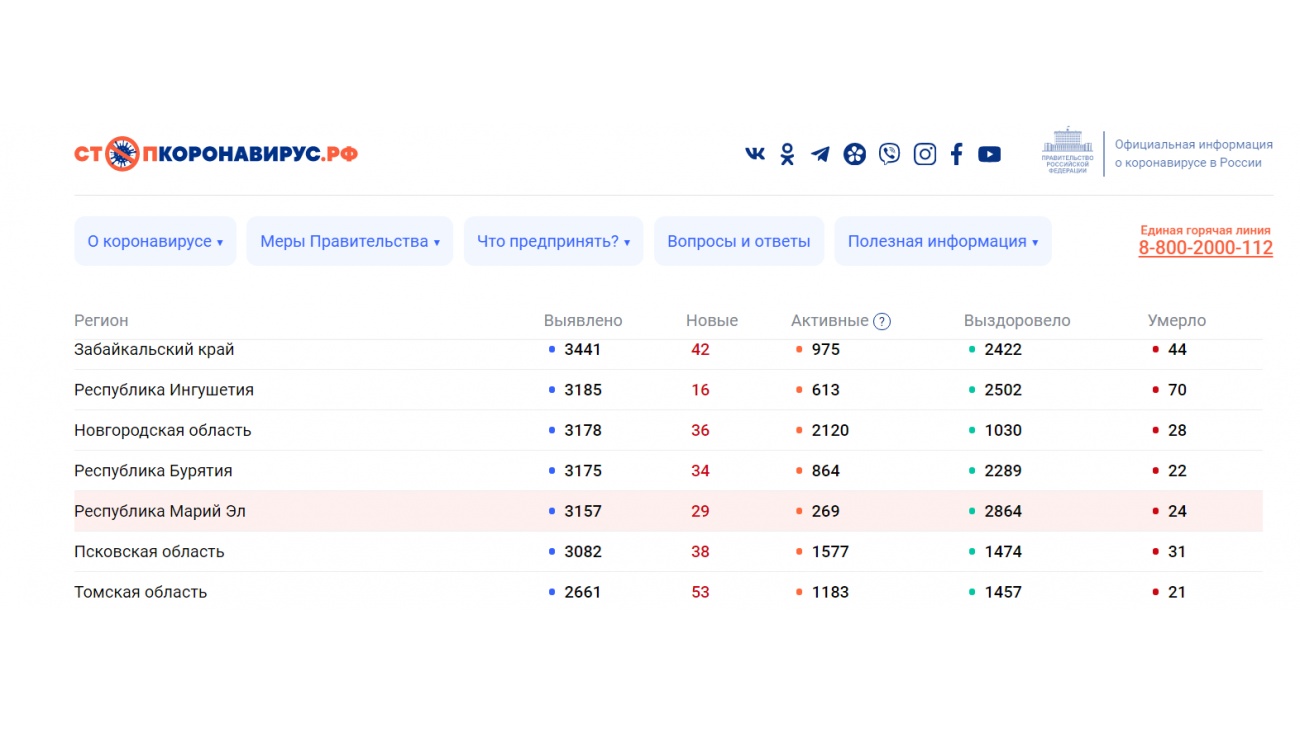Open the Telegram channel icon
The width and height of the screenshot is (1300, 734).
820,154
